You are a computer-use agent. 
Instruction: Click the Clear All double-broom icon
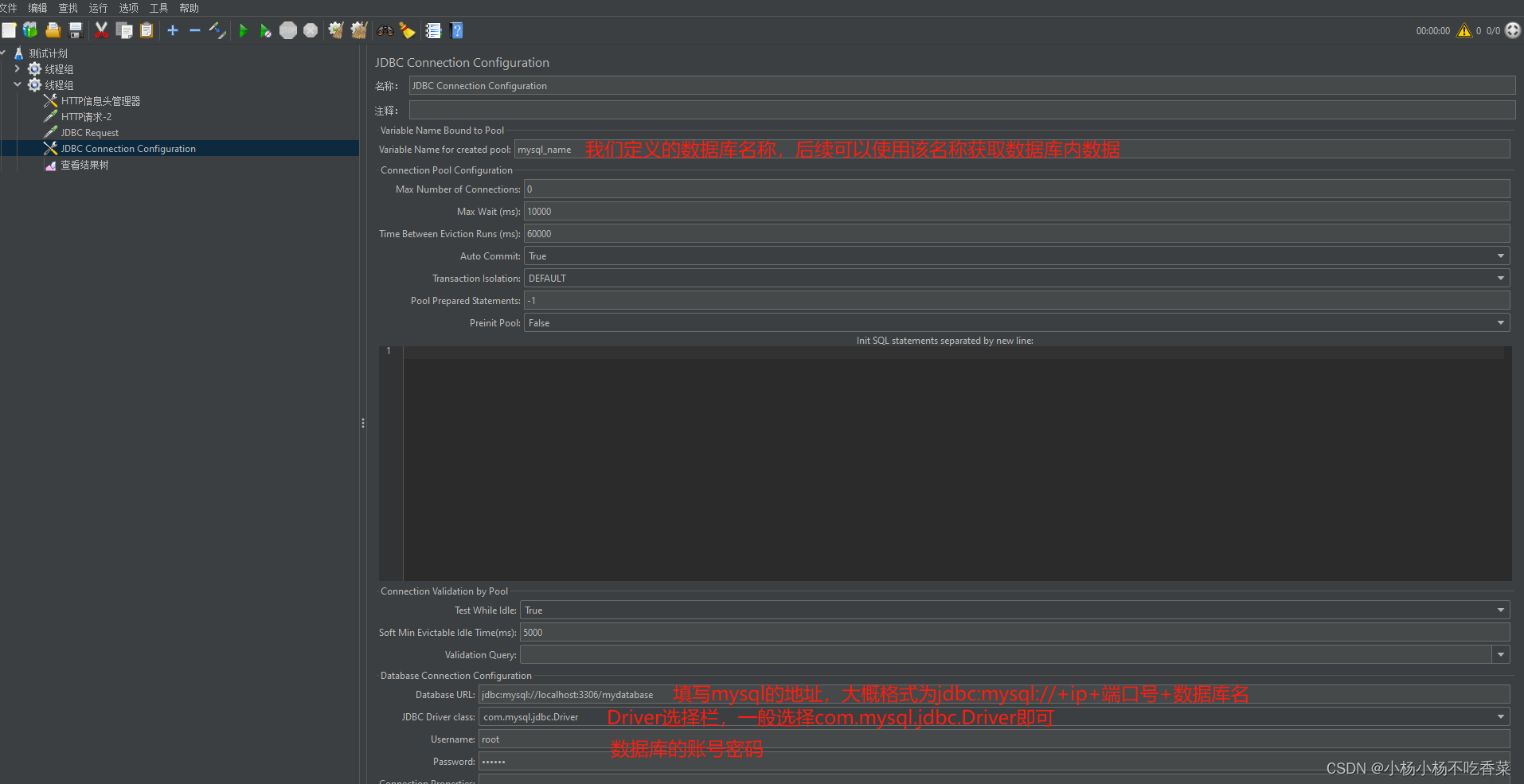[359, 30]
